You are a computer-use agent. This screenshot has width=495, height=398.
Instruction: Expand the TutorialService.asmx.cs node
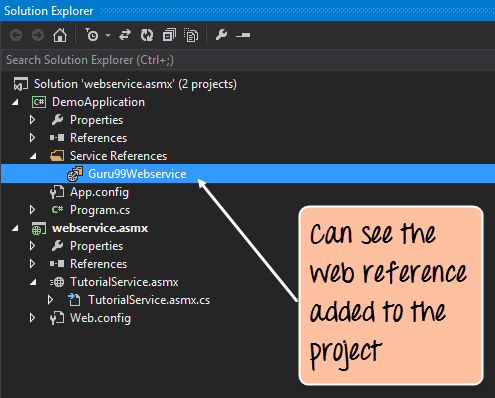click(50, 300)
